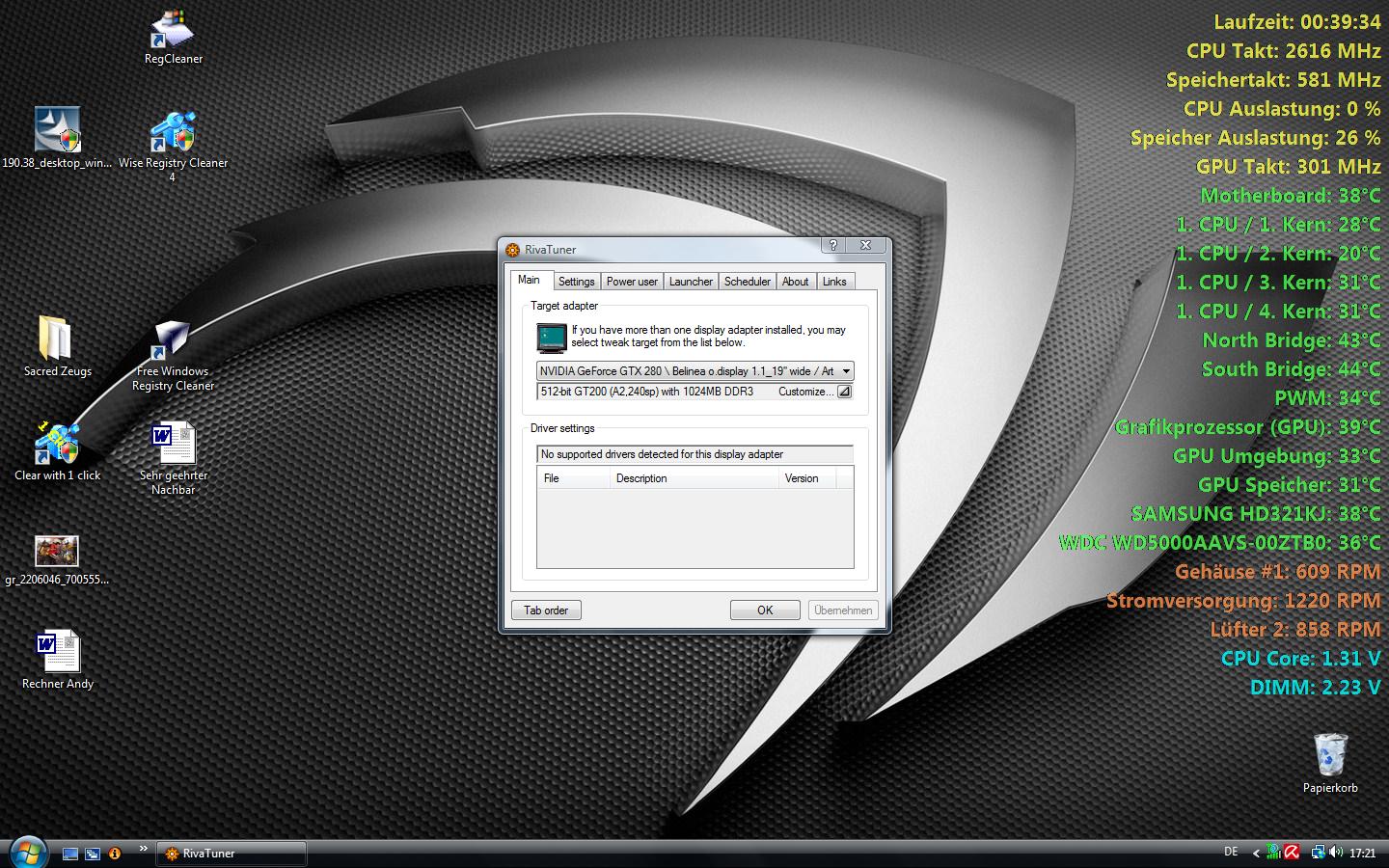Image resolution: width=1389 pixels, height=868 pixels.
Task: Select the Main tab
Action: pos(530,281)
